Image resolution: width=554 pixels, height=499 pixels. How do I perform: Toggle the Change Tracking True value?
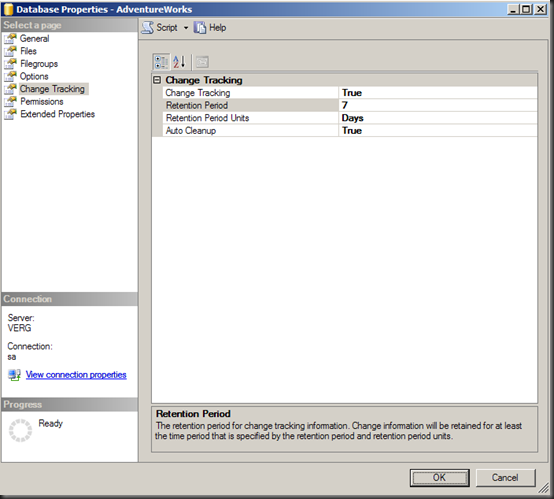coord(437,93)
